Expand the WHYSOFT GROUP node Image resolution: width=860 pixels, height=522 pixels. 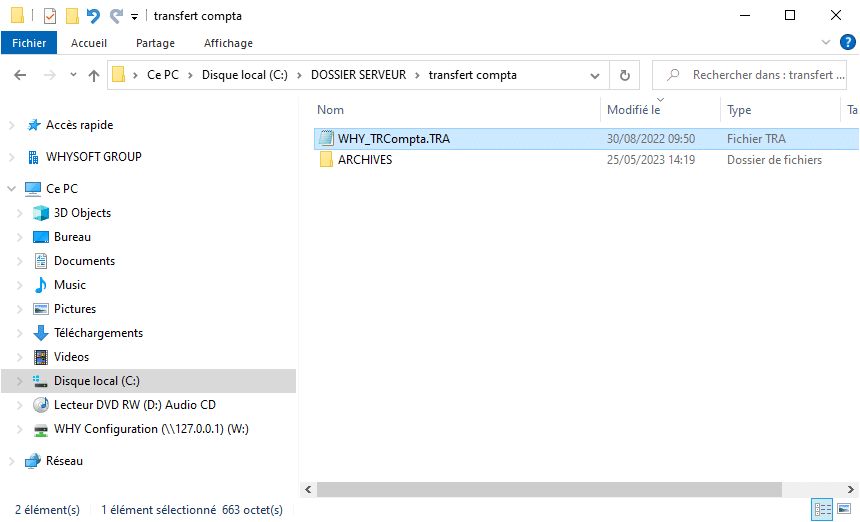click(12, 157)
